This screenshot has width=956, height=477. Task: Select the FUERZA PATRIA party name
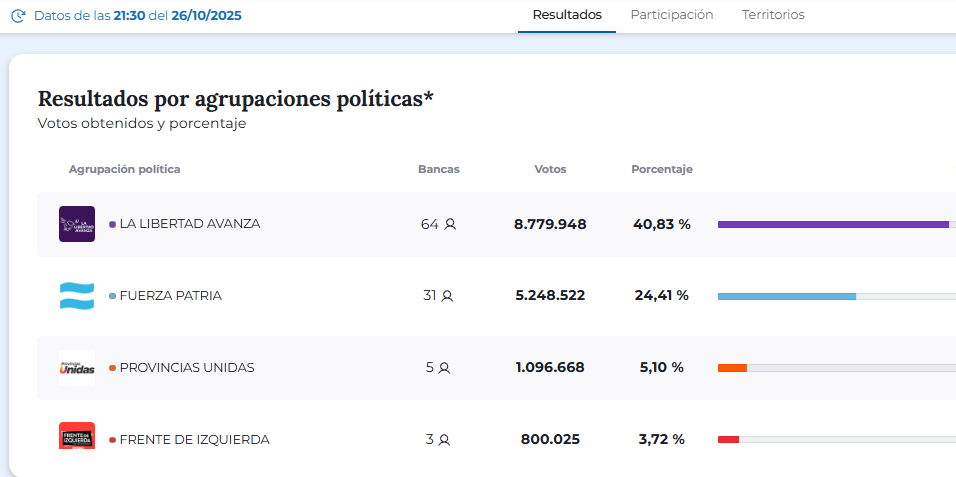[170, 296]
